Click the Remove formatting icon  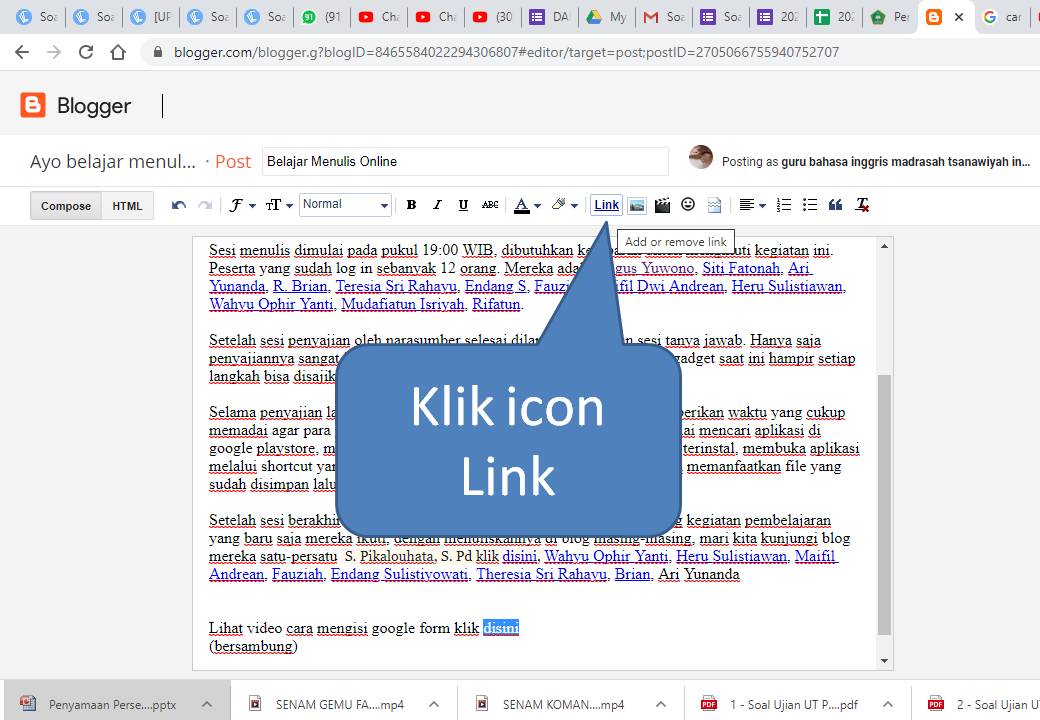point(860,204)
